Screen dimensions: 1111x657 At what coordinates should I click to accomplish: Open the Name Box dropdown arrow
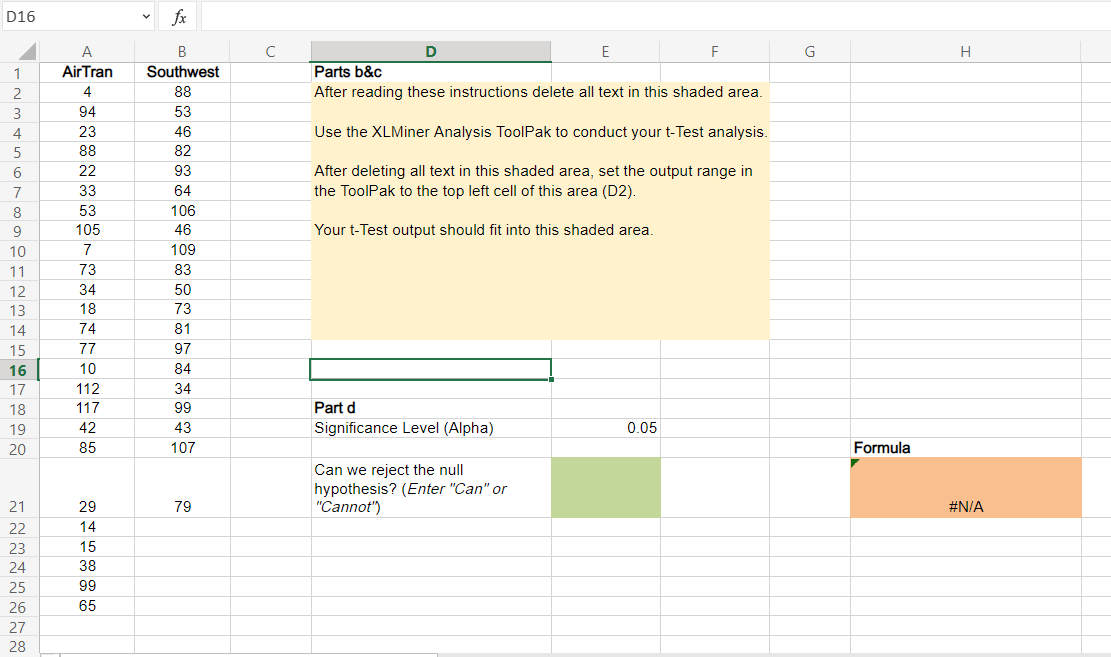(146, 16)
